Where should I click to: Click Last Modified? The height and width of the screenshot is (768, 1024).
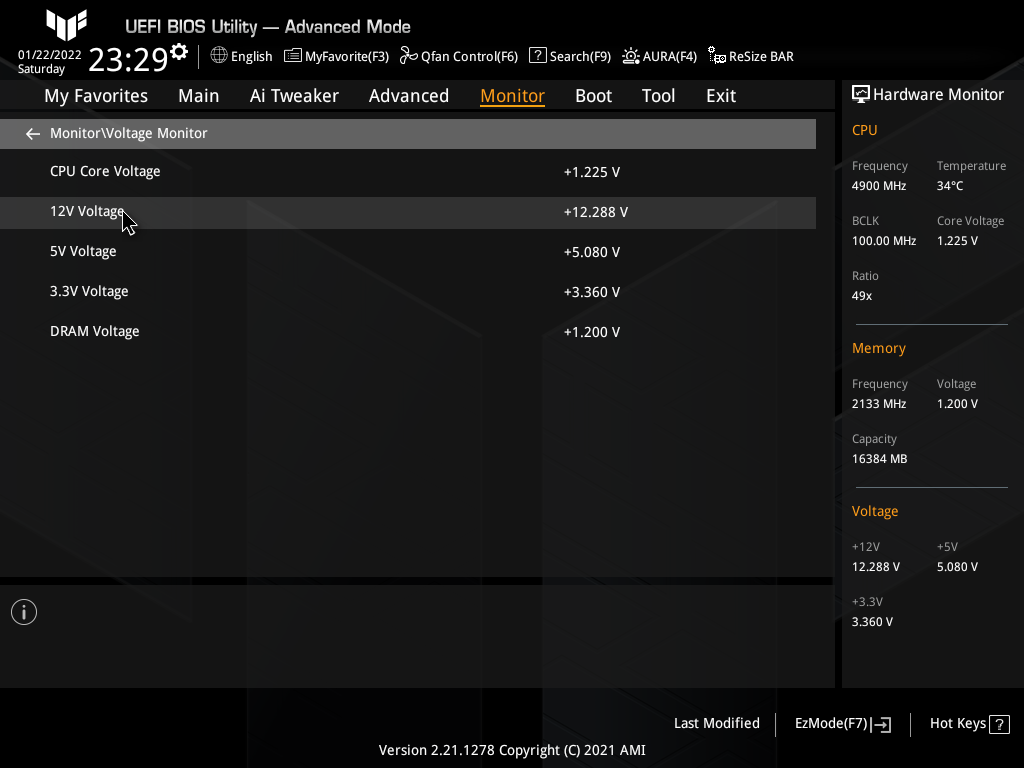point(716,724)
